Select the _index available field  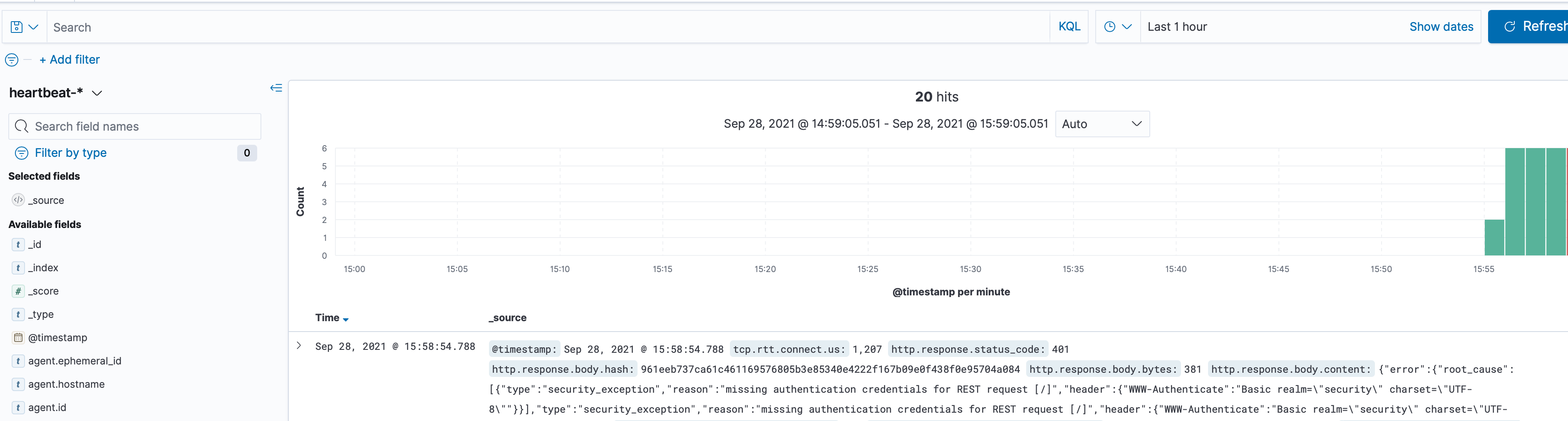(x=43, y=267)
